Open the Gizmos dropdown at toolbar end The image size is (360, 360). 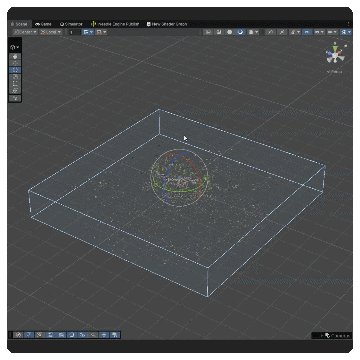(x=346, y=32)
